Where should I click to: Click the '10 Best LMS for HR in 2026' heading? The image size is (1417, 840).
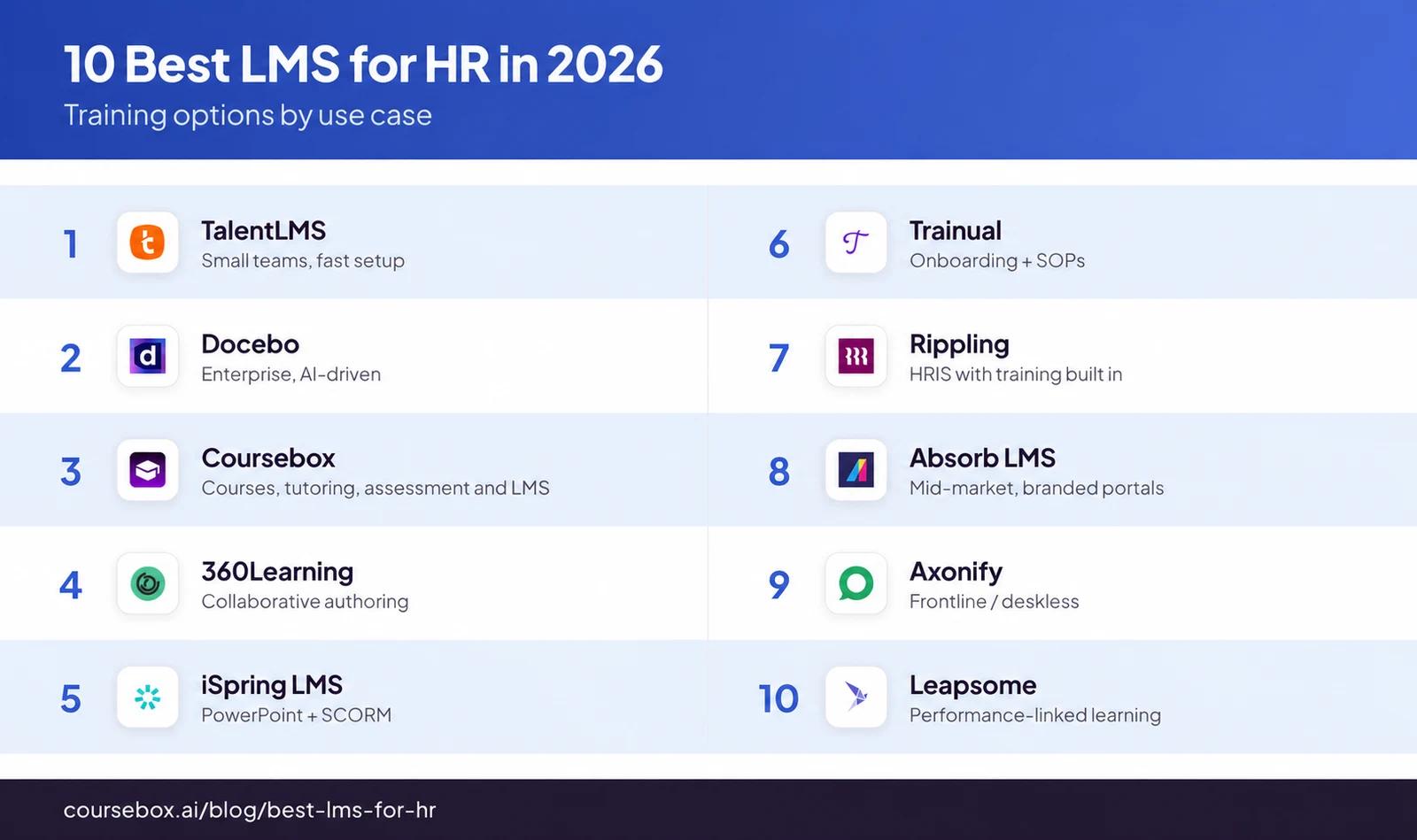tap(363, 64)
